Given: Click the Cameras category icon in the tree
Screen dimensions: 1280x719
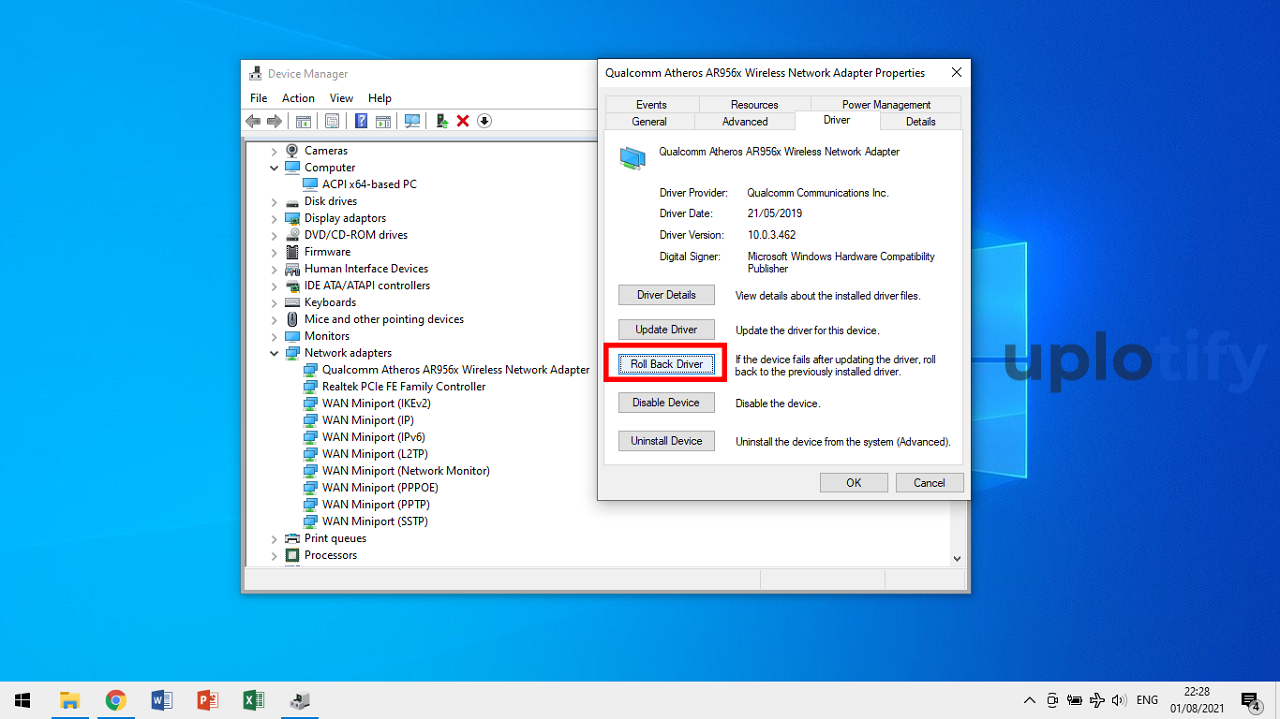Looking at the screenshot, I should (292, 151).
